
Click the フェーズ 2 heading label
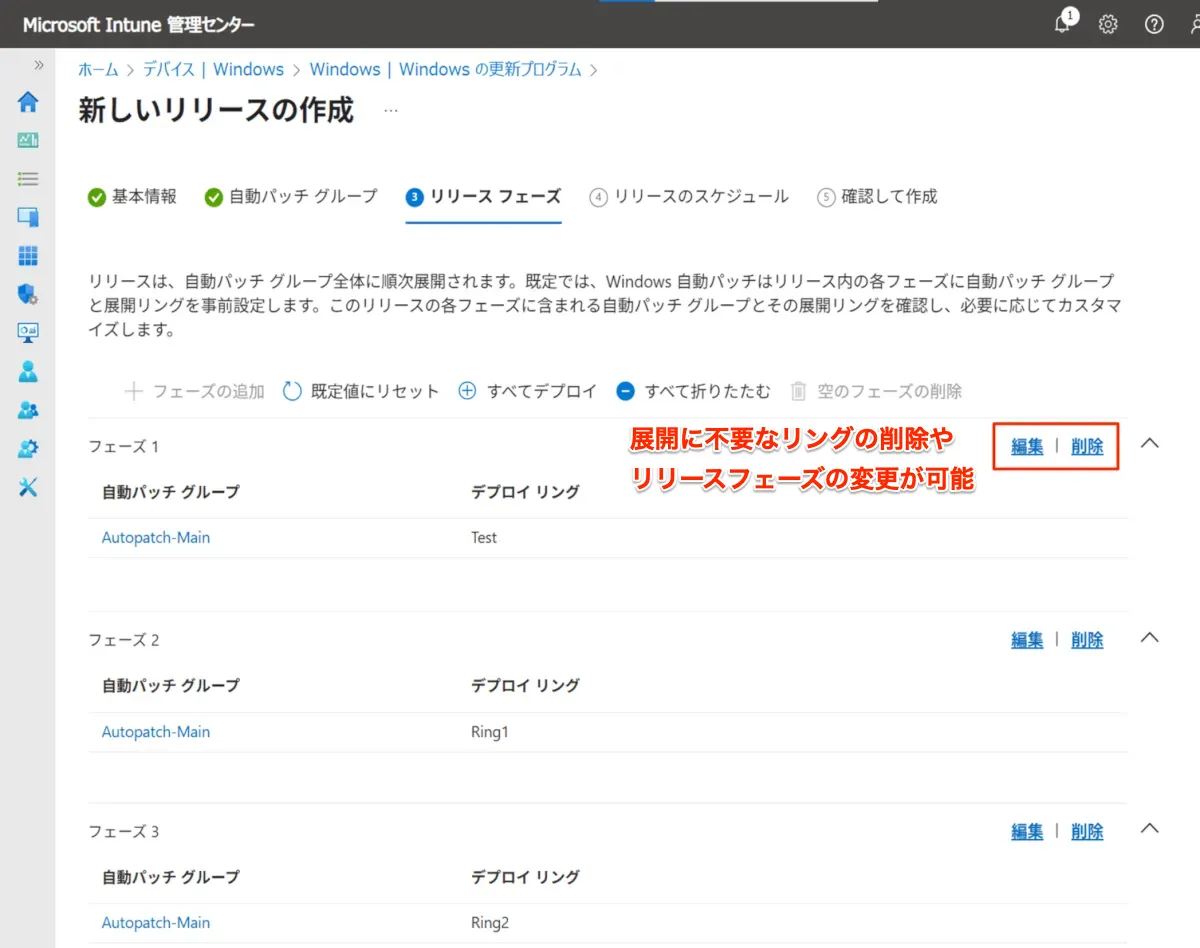[124, 640]
